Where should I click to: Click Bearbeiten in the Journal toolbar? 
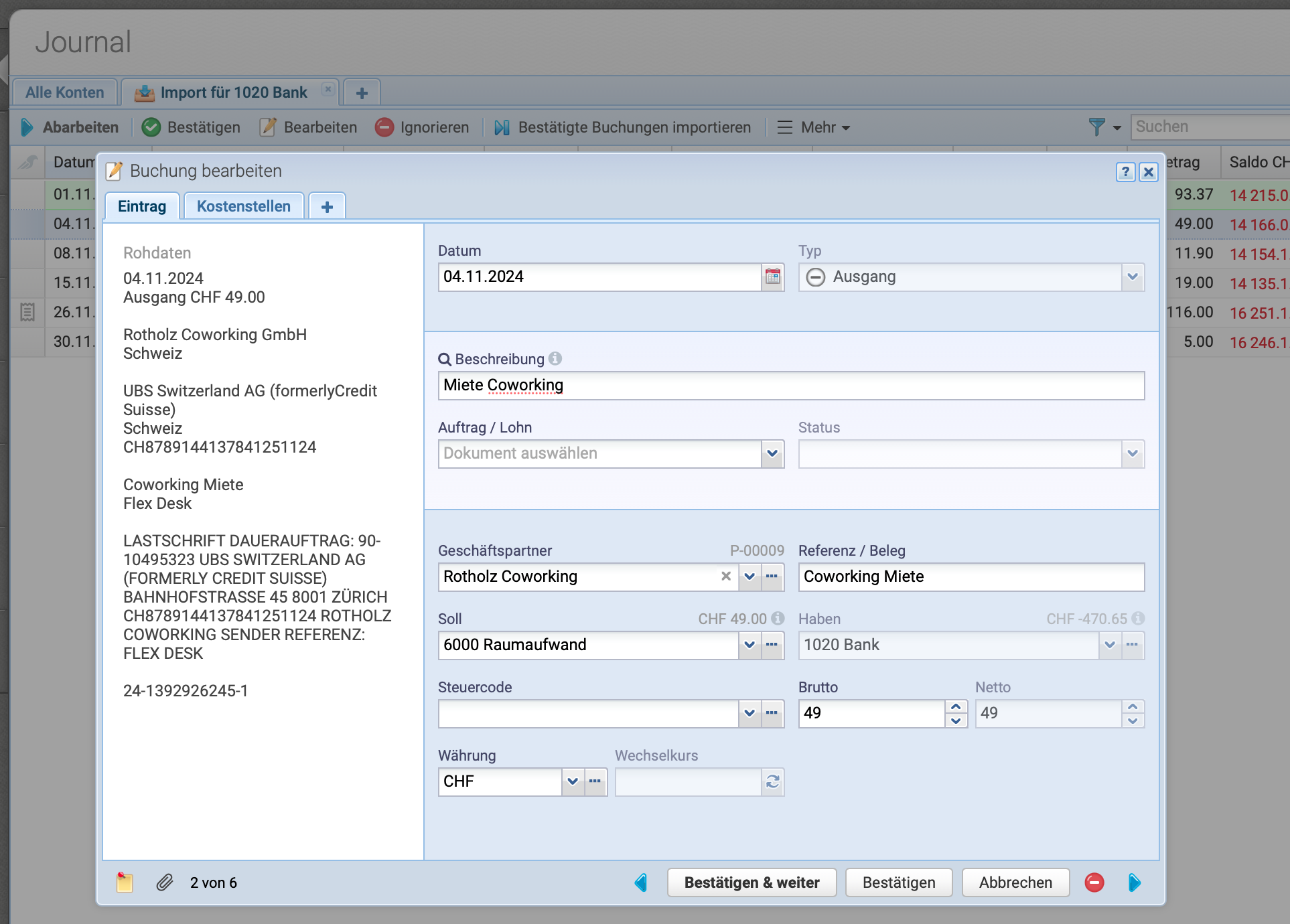pos(309,127)
